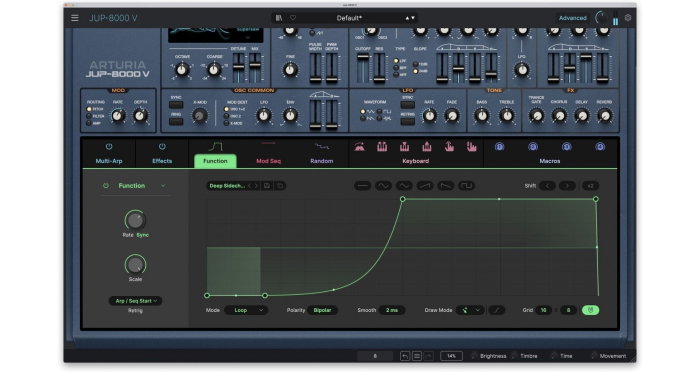Save the function preset with disk icon
The image size is (700, 372).
pos(267,186)
